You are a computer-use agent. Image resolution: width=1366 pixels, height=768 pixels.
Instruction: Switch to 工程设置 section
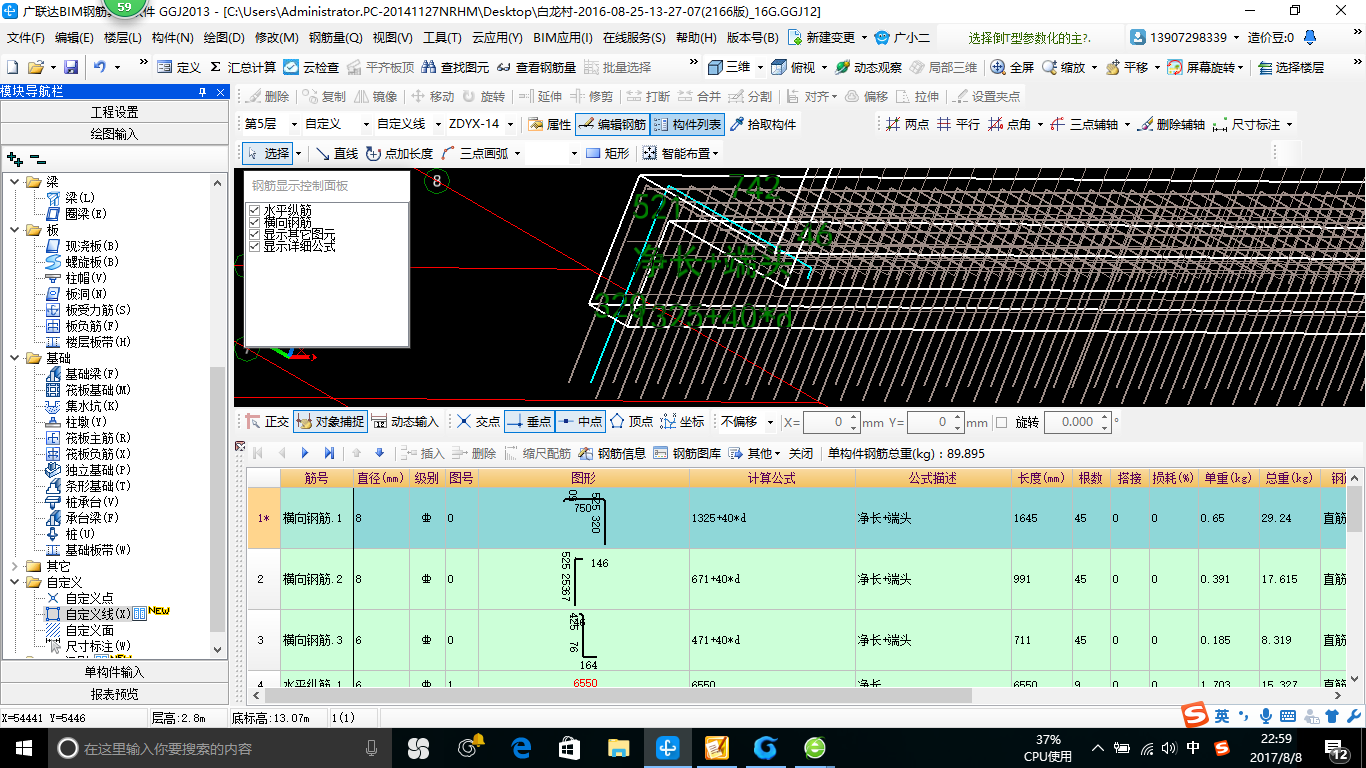tap(115, 112)
